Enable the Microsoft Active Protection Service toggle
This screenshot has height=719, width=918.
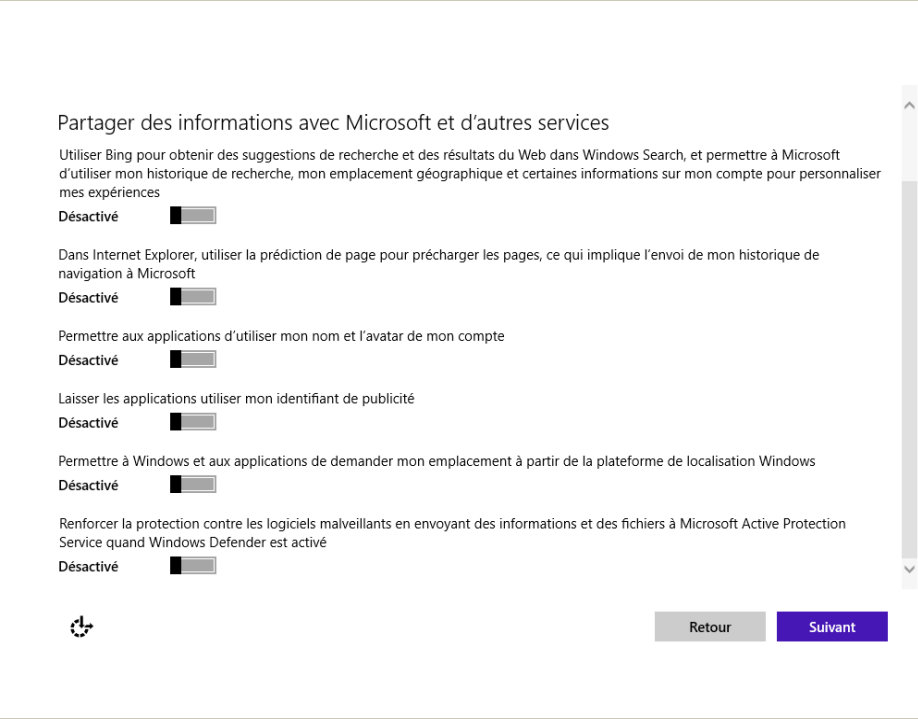(193, 566)
